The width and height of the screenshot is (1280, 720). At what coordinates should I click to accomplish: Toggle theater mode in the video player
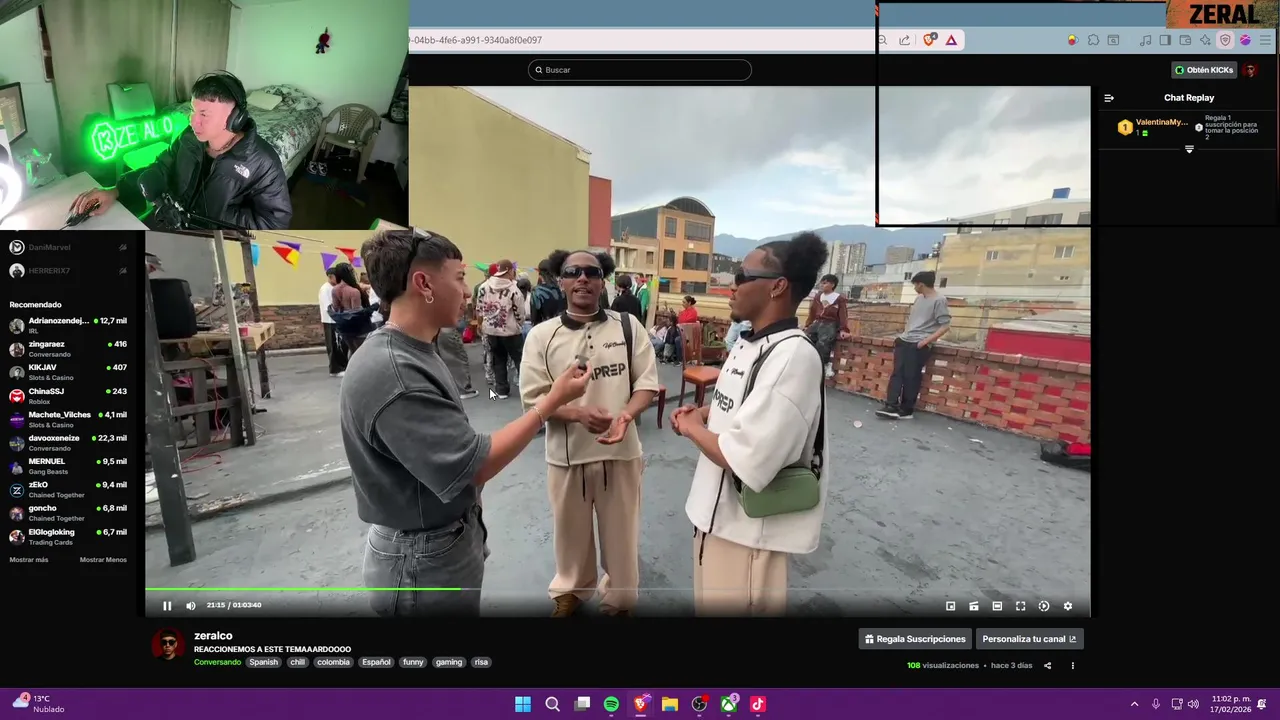997,606
